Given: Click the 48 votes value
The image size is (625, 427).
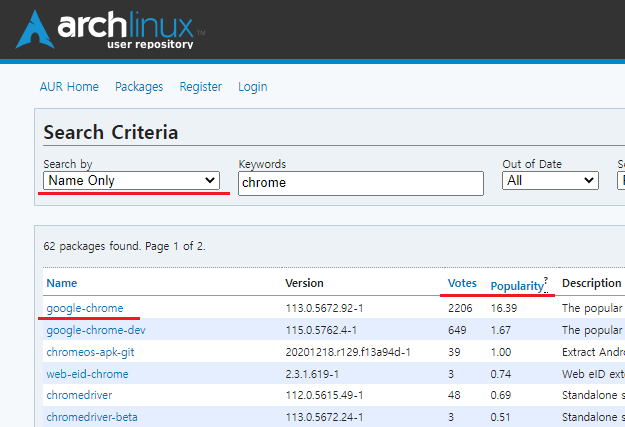Looking at the screenshot, I should (454, 395).
